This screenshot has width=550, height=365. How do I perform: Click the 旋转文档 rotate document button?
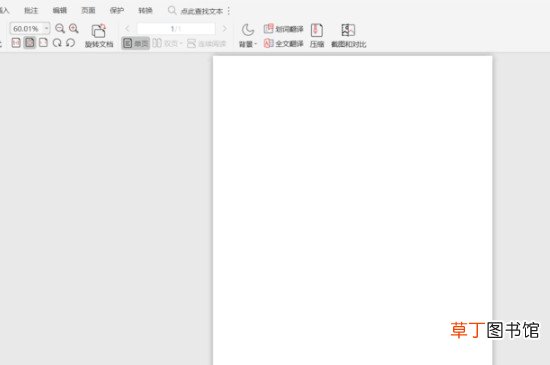point(99,36)
